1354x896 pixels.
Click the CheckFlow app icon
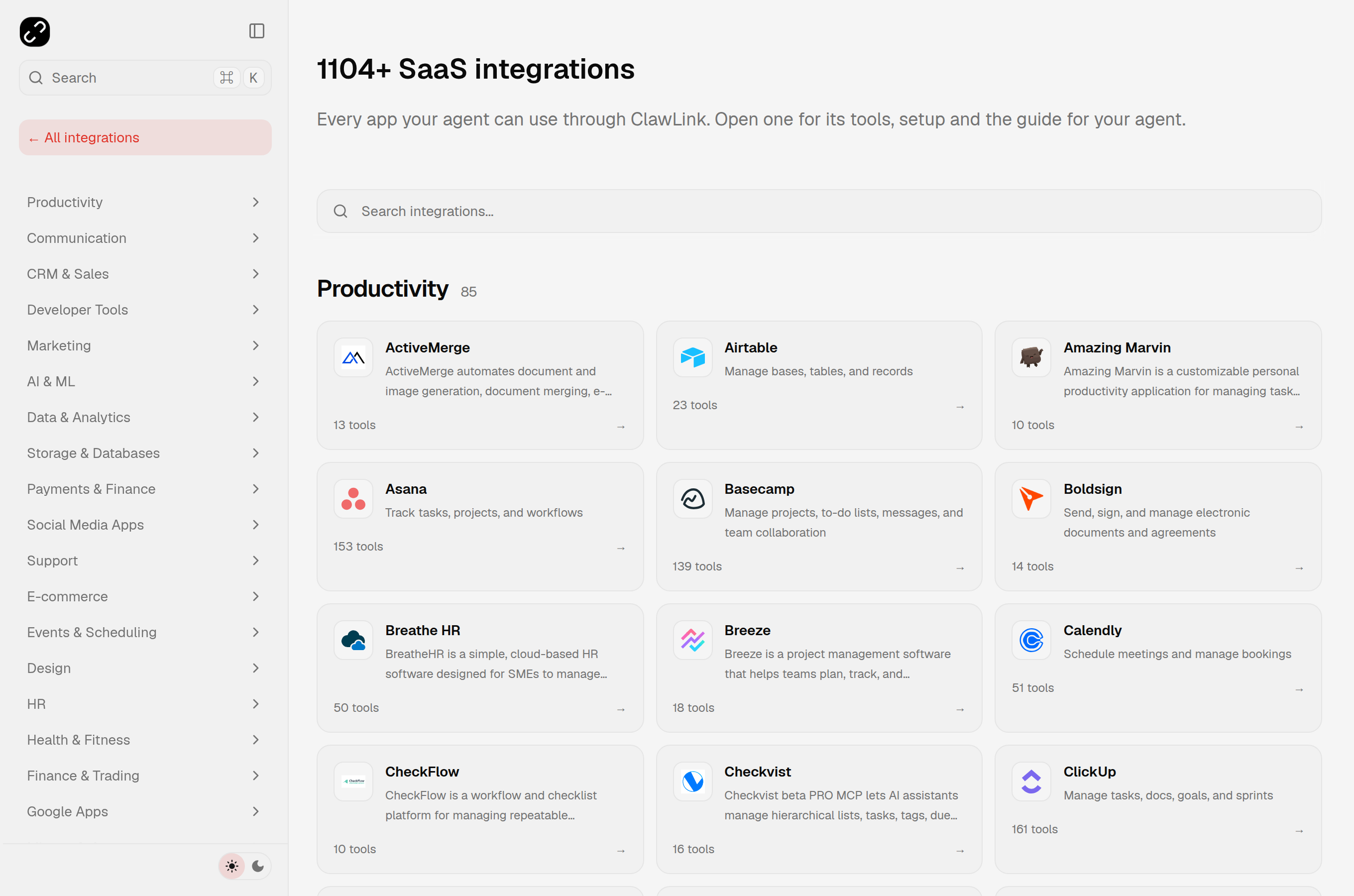353,781
